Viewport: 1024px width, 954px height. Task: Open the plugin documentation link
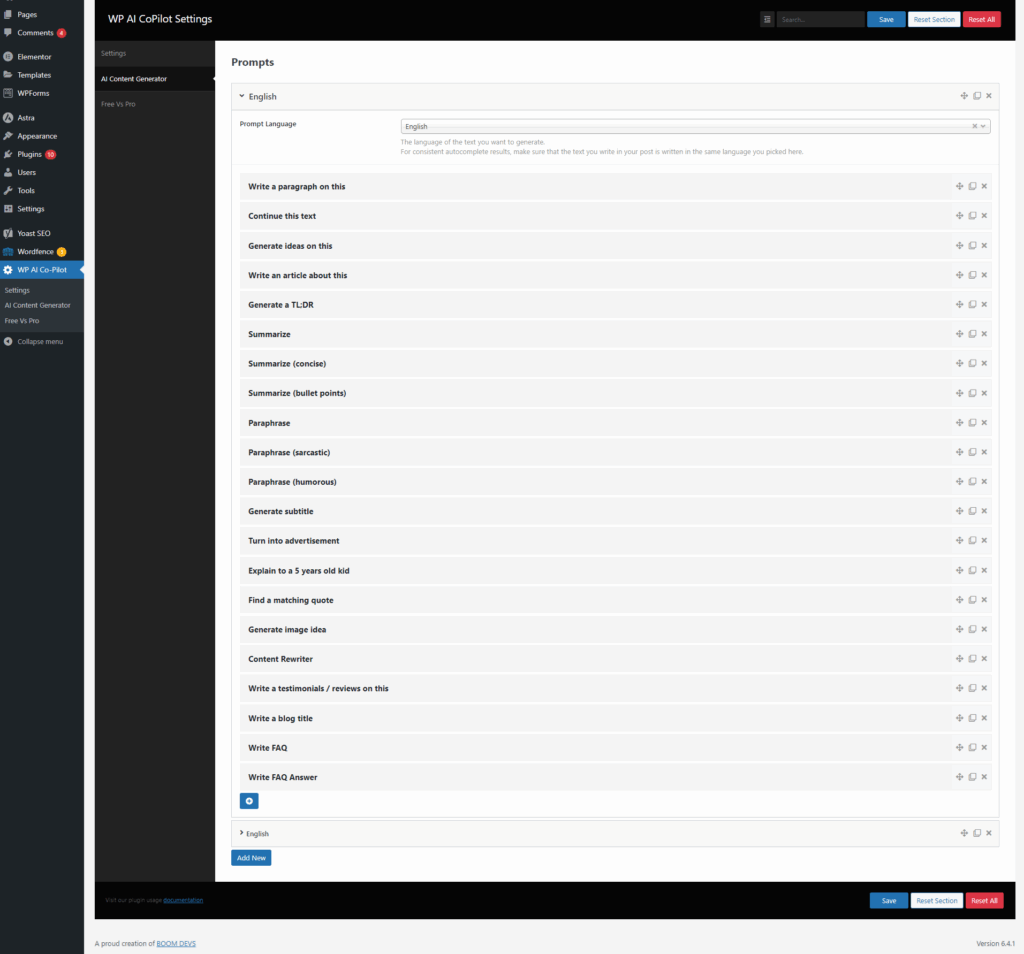point(183,900)
